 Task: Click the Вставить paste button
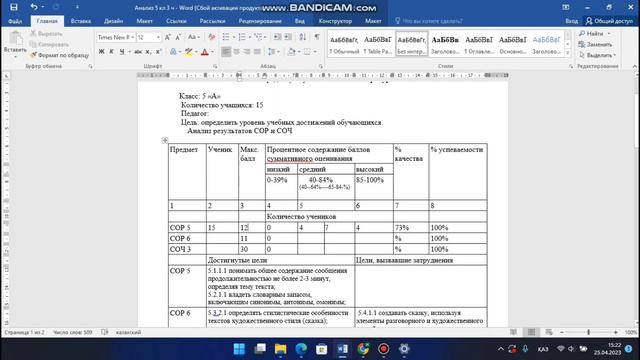pos(16,42)
